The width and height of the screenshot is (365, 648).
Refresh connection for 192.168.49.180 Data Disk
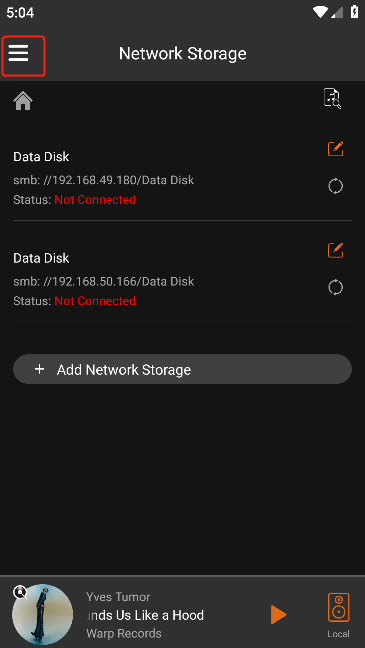click(335, 186)
